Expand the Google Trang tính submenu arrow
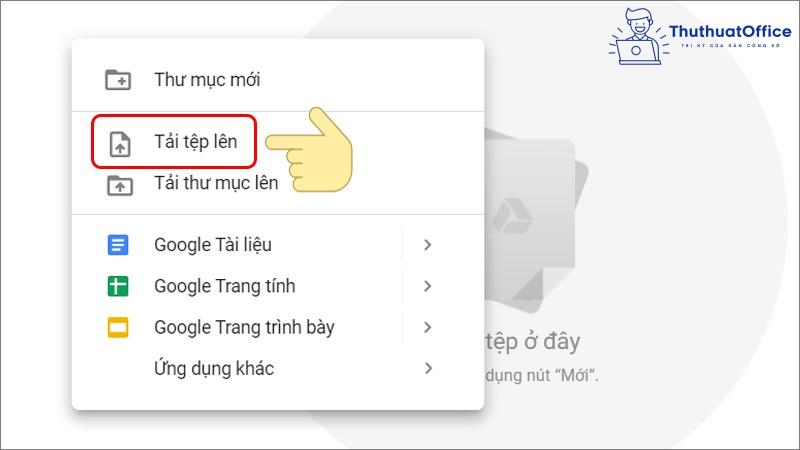800x450 pixels. [x=428, y=286]
